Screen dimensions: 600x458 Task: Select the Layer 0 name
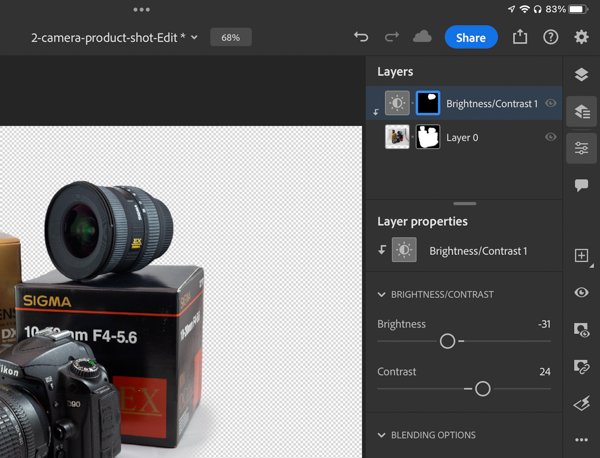[x=462, y=137]
